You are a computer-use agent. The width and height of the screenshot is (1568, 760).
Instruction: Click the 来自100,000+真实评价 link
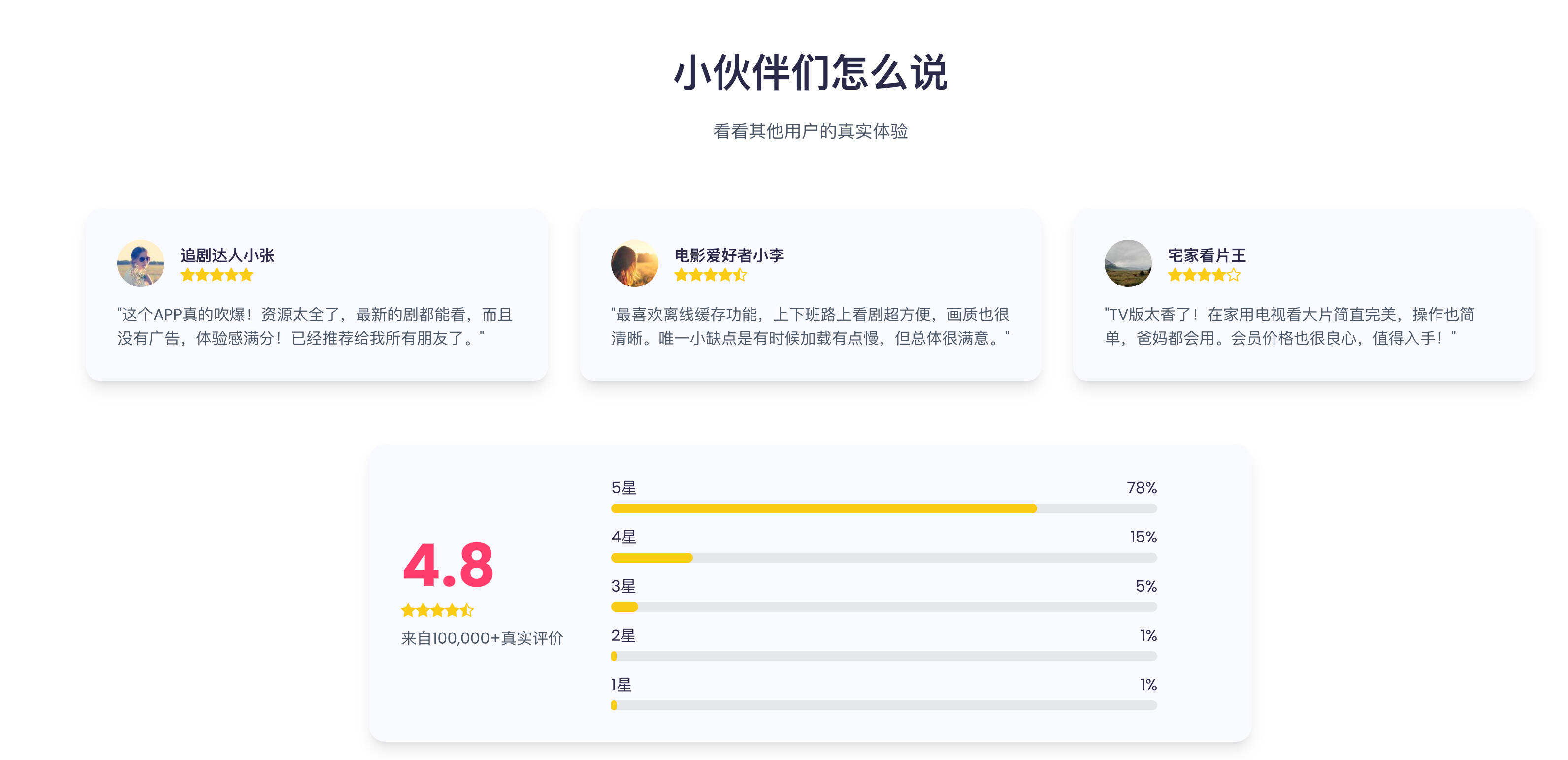pyautogui.click(x=483, y=639)
